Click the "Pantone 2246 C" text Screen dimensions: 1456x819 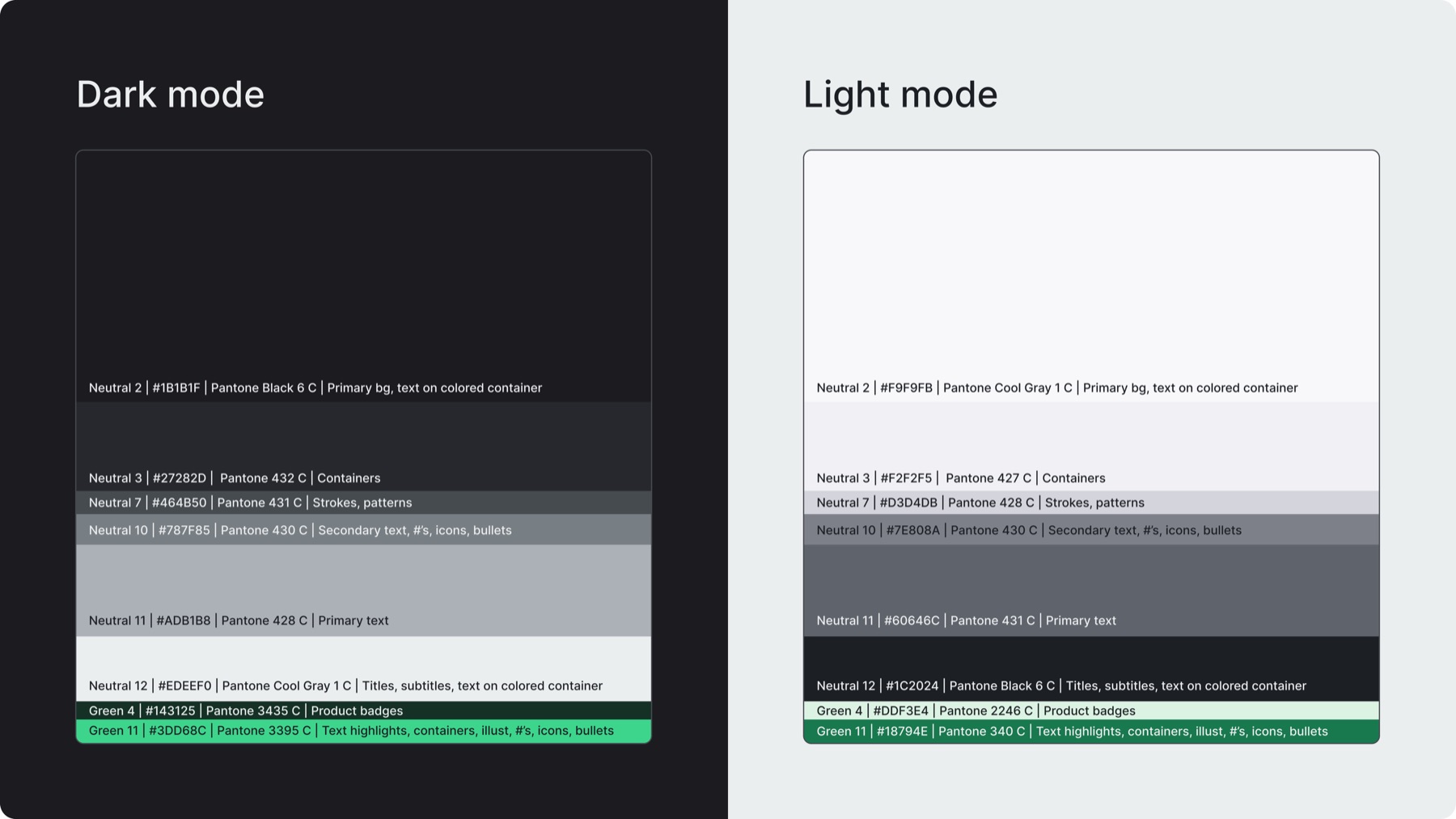[986, 711]
